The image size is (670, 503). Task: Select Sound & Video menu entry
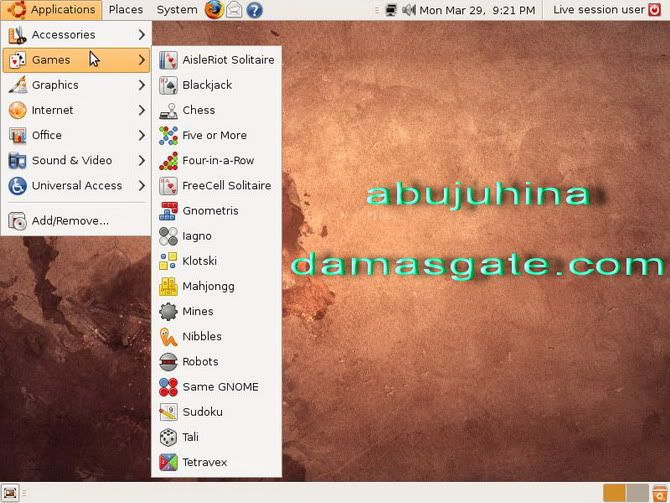pyautogui.click(x=76, y=161)
